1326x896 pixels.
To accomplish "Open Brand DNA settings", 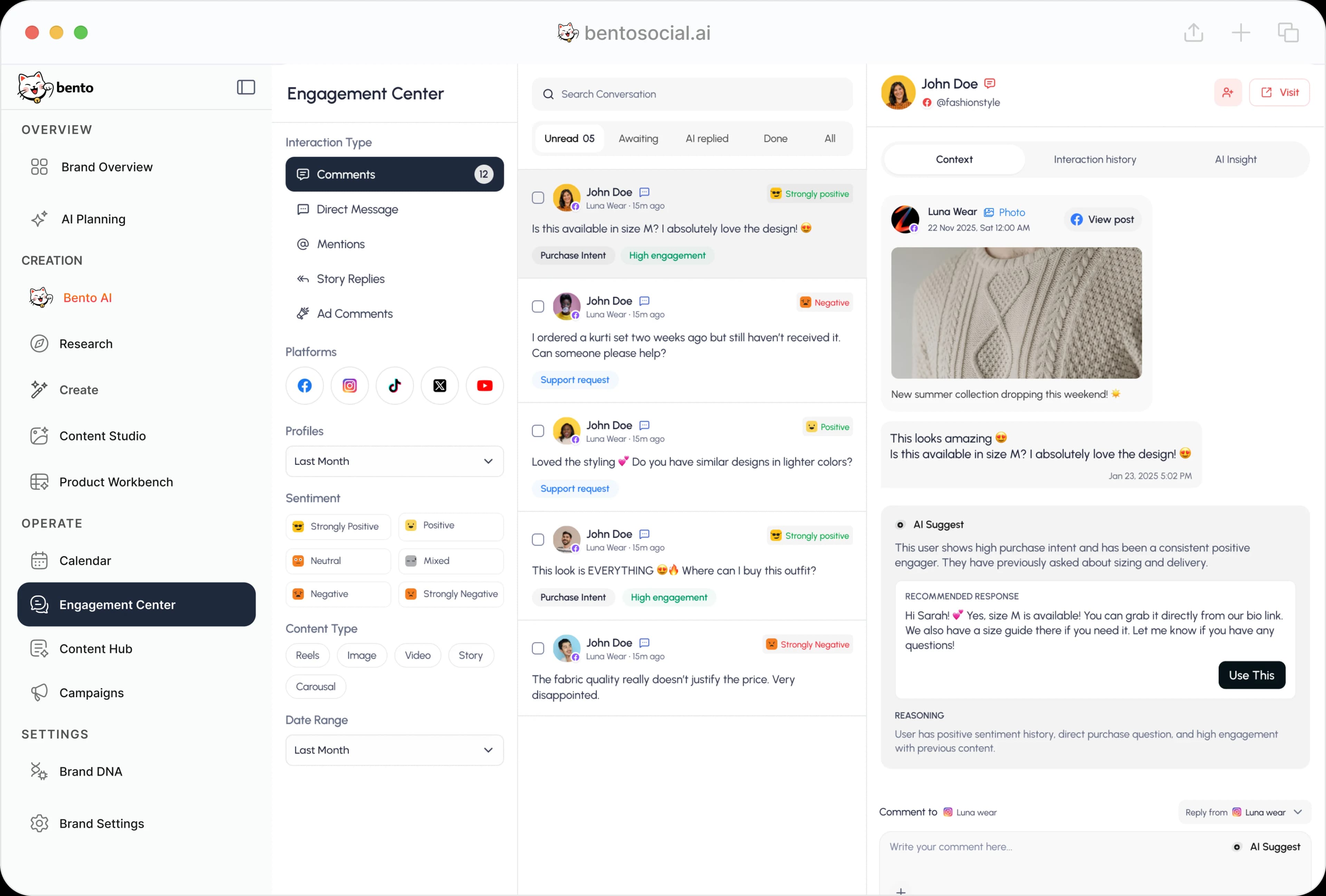I will 76,772.
